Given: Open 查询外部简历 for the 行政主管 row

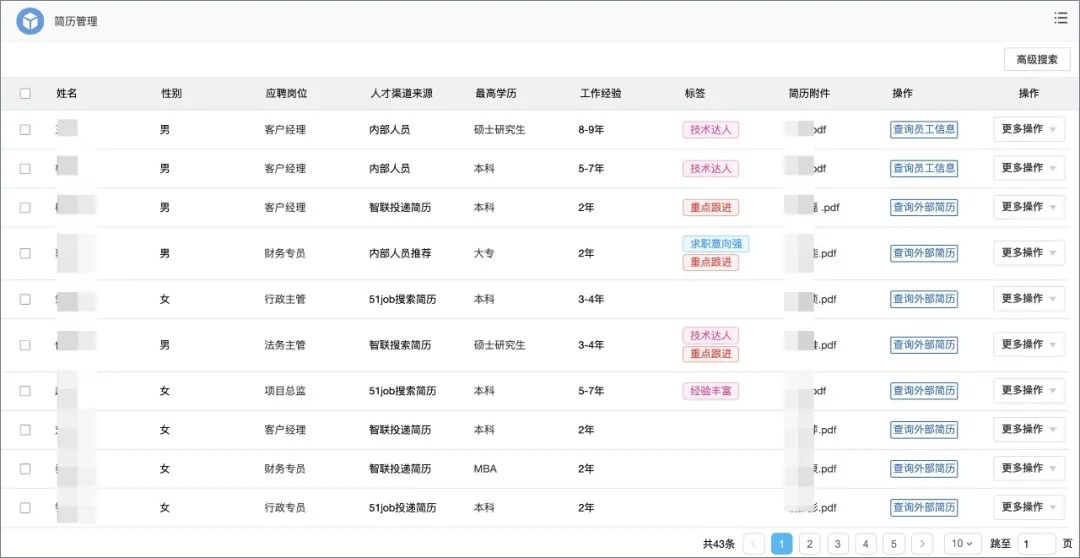Looking at the screenshot, I should tap(924, 299).
